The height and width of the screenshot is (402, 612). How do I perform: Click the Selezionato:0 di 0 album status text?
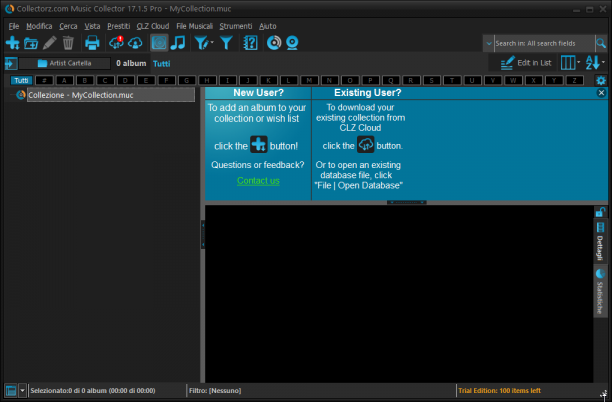point(93,390)
